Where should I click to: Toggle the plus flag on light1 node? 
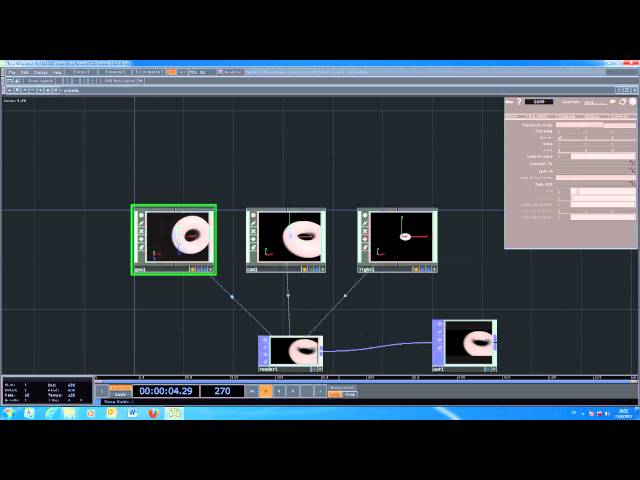(x=434, y=269)
